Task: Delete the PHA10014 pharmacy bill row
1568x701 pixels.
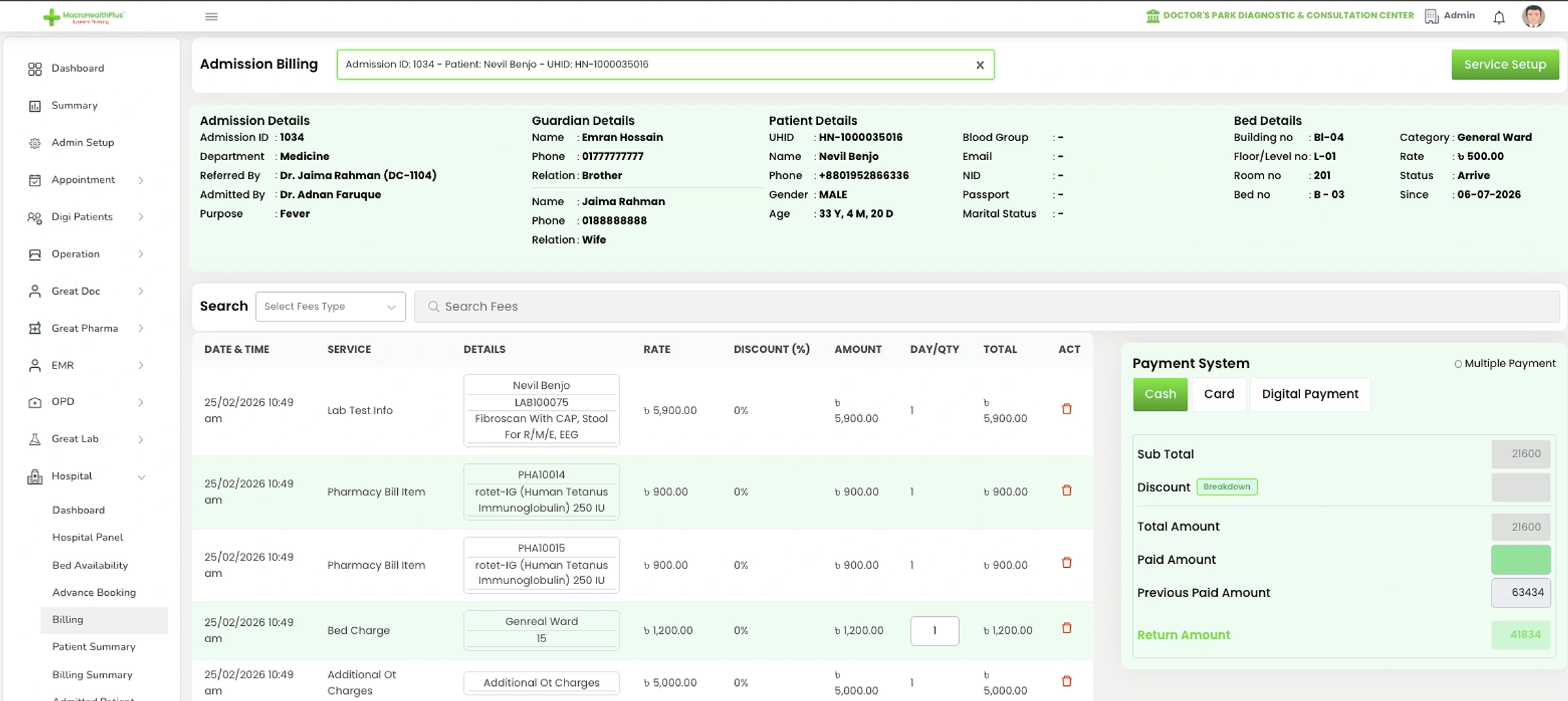Action: point(1066,490)
